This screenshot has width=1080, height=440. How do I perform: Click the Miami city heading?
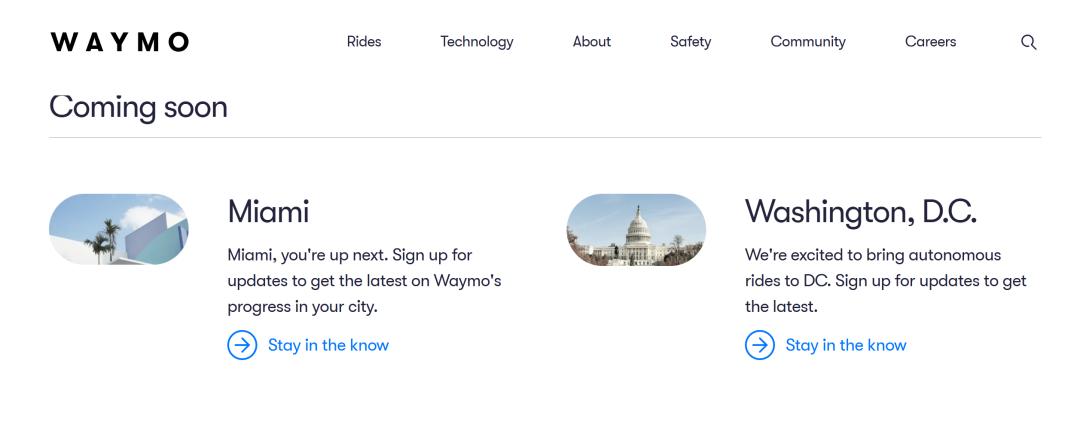[268, 211]
